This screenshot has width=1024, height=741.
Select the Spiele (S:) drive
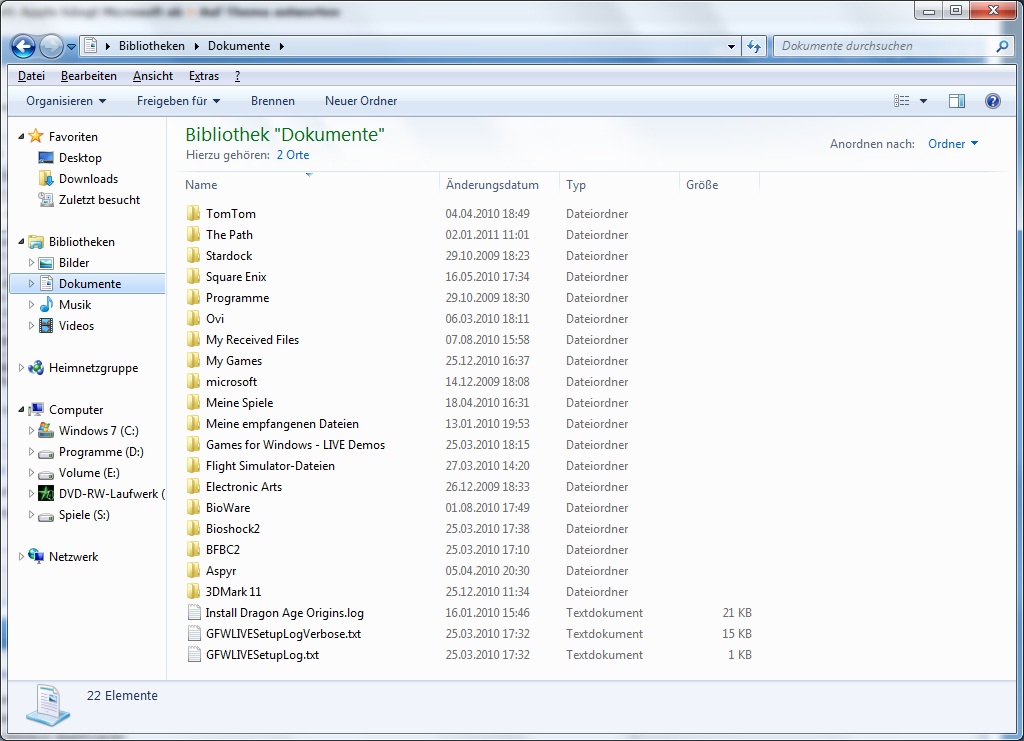pos(84,514)
